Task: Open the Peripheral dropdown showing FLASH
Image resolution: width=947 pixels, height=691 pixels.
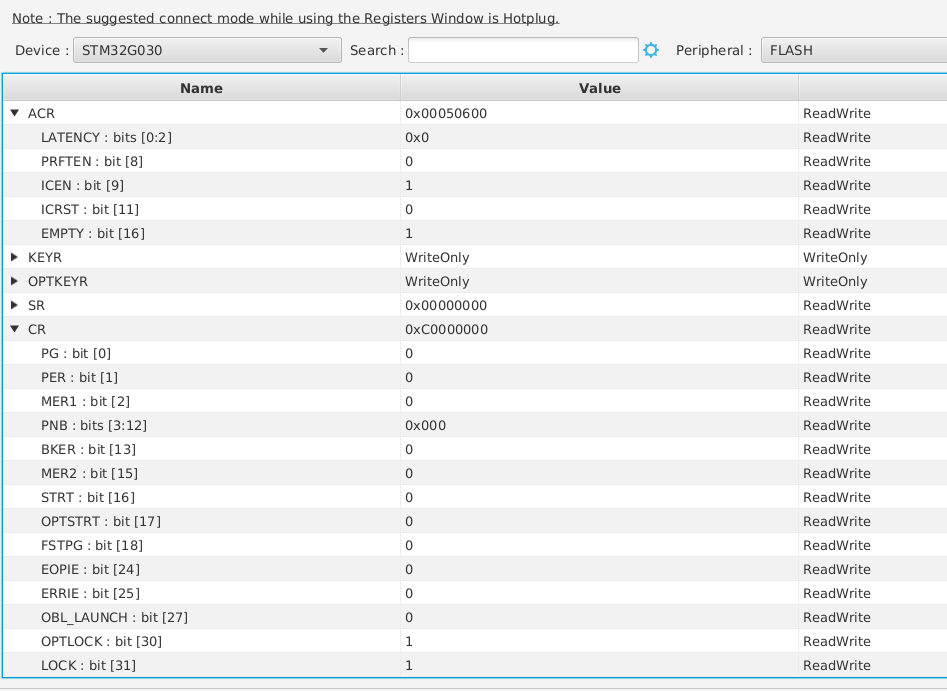Action: pyautogui.click(x=852, y=50)
